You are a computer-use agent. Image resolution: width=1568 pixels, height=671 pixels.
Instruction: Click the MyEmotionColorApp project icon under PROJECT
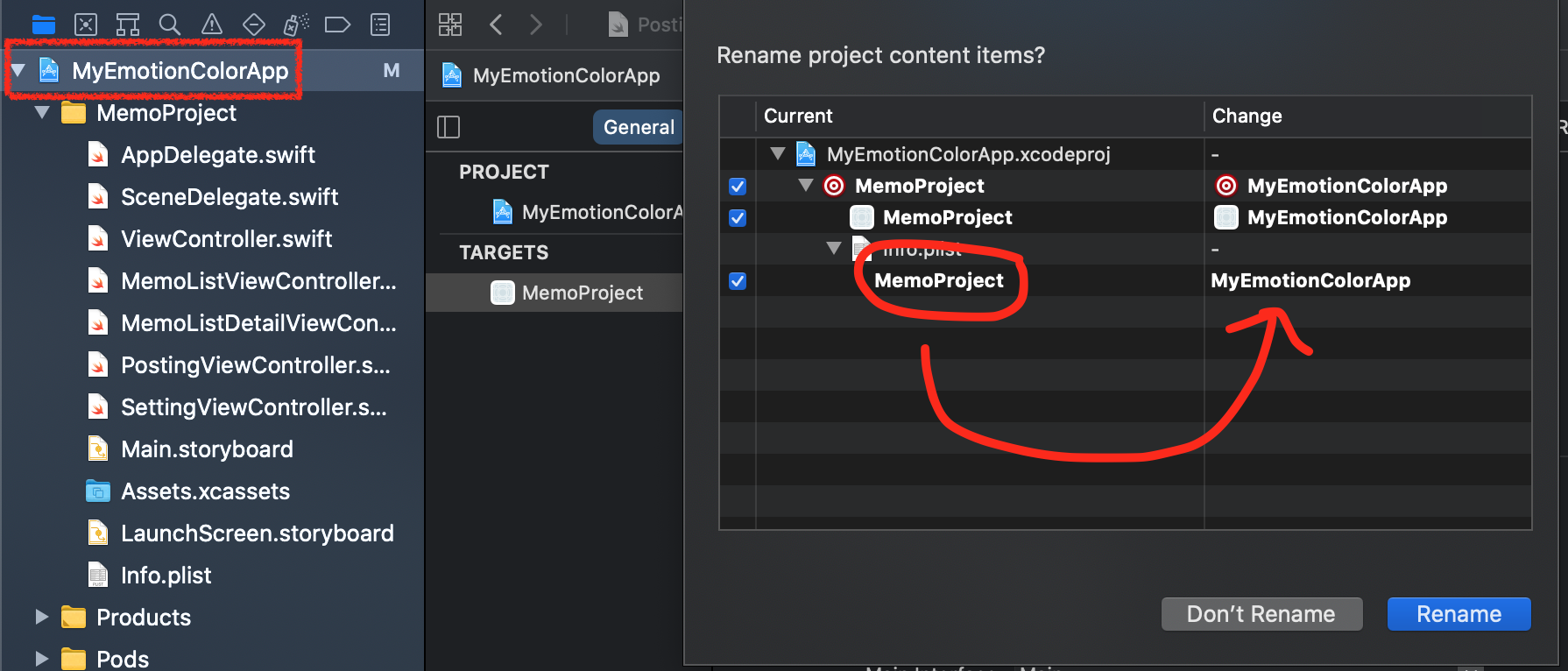503,212
